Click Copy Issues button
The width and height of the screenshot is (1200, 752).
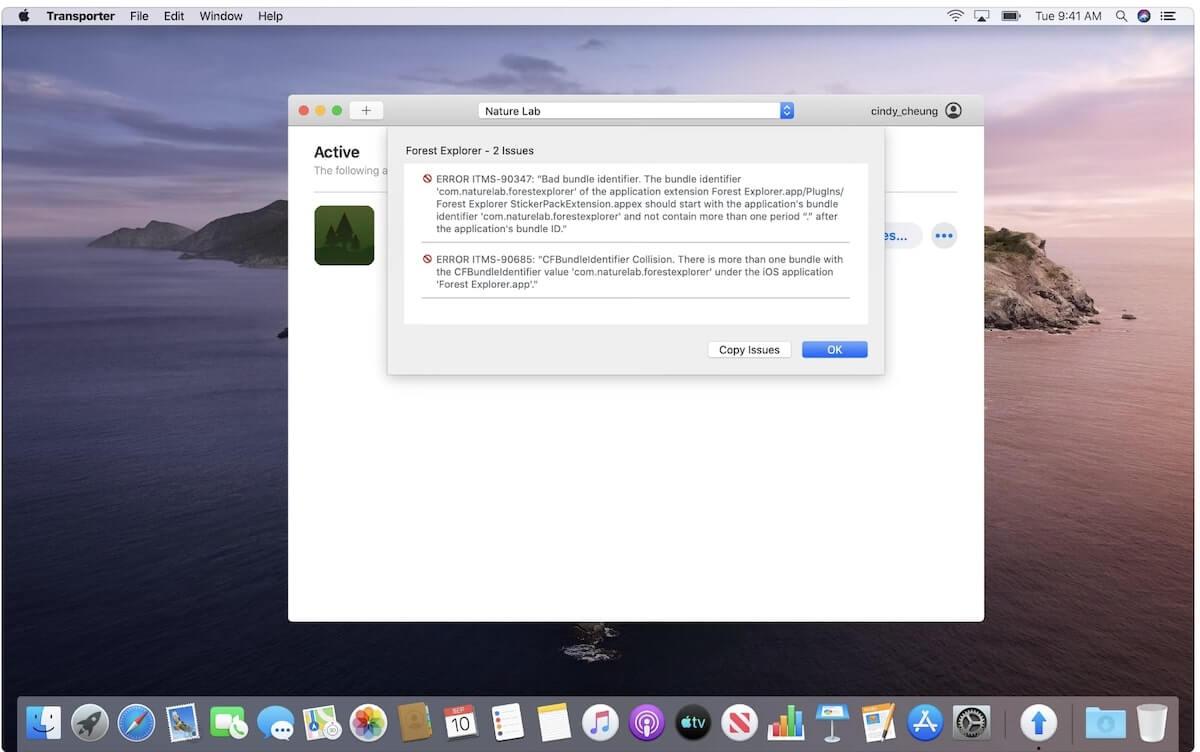pos(749,350)
